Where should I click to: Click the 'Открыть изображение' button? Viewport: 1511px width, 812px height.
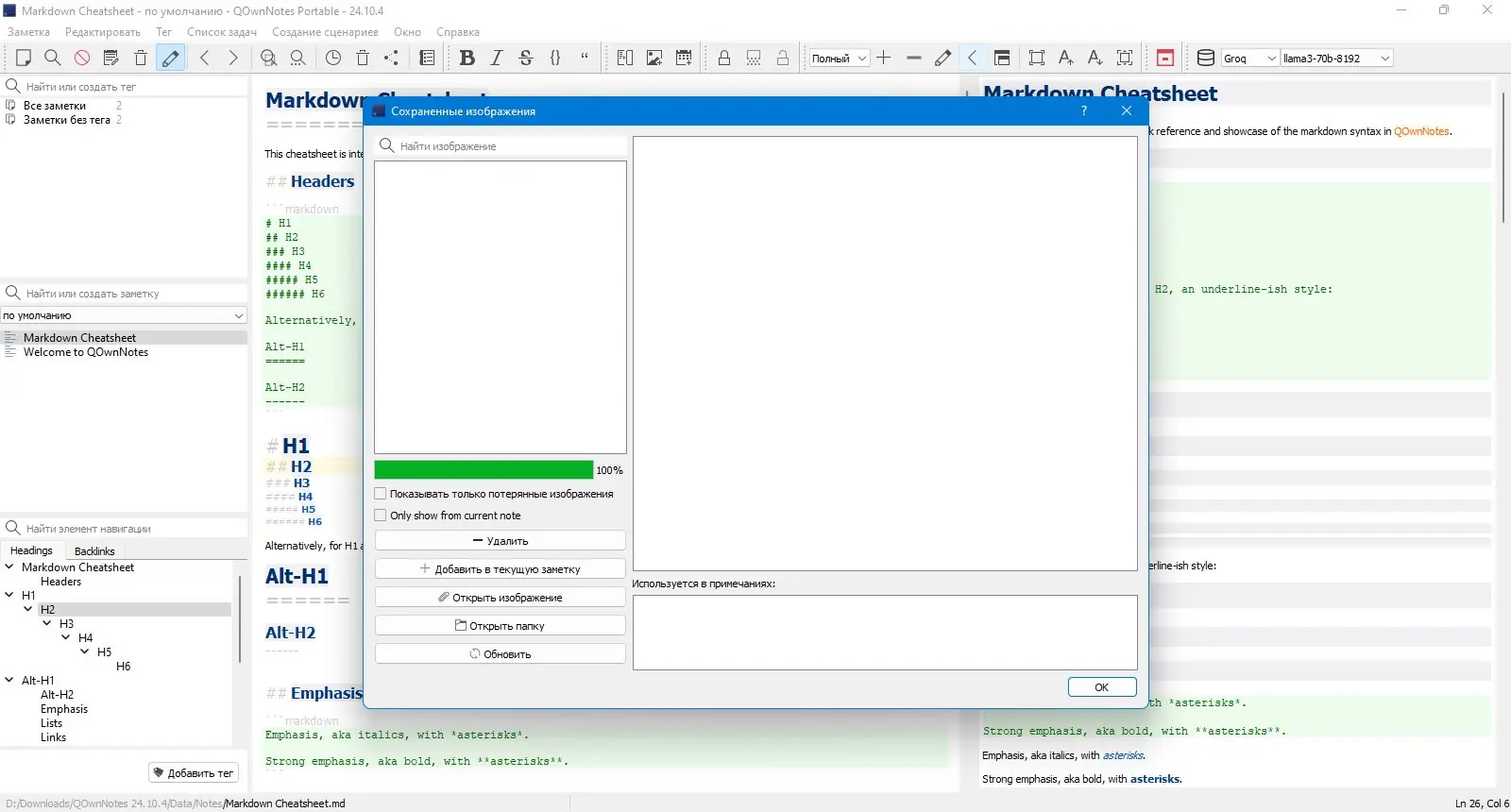[x=501, y=598]
